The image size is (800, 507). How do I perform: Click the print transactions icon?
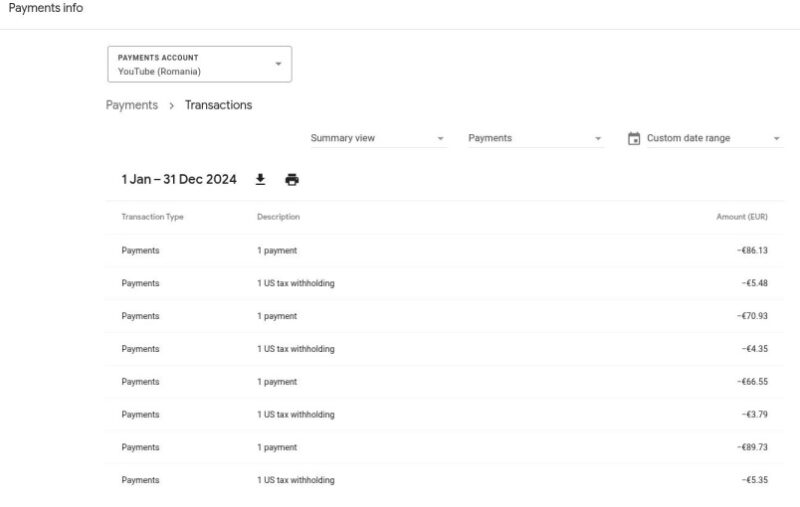[291, 180]
